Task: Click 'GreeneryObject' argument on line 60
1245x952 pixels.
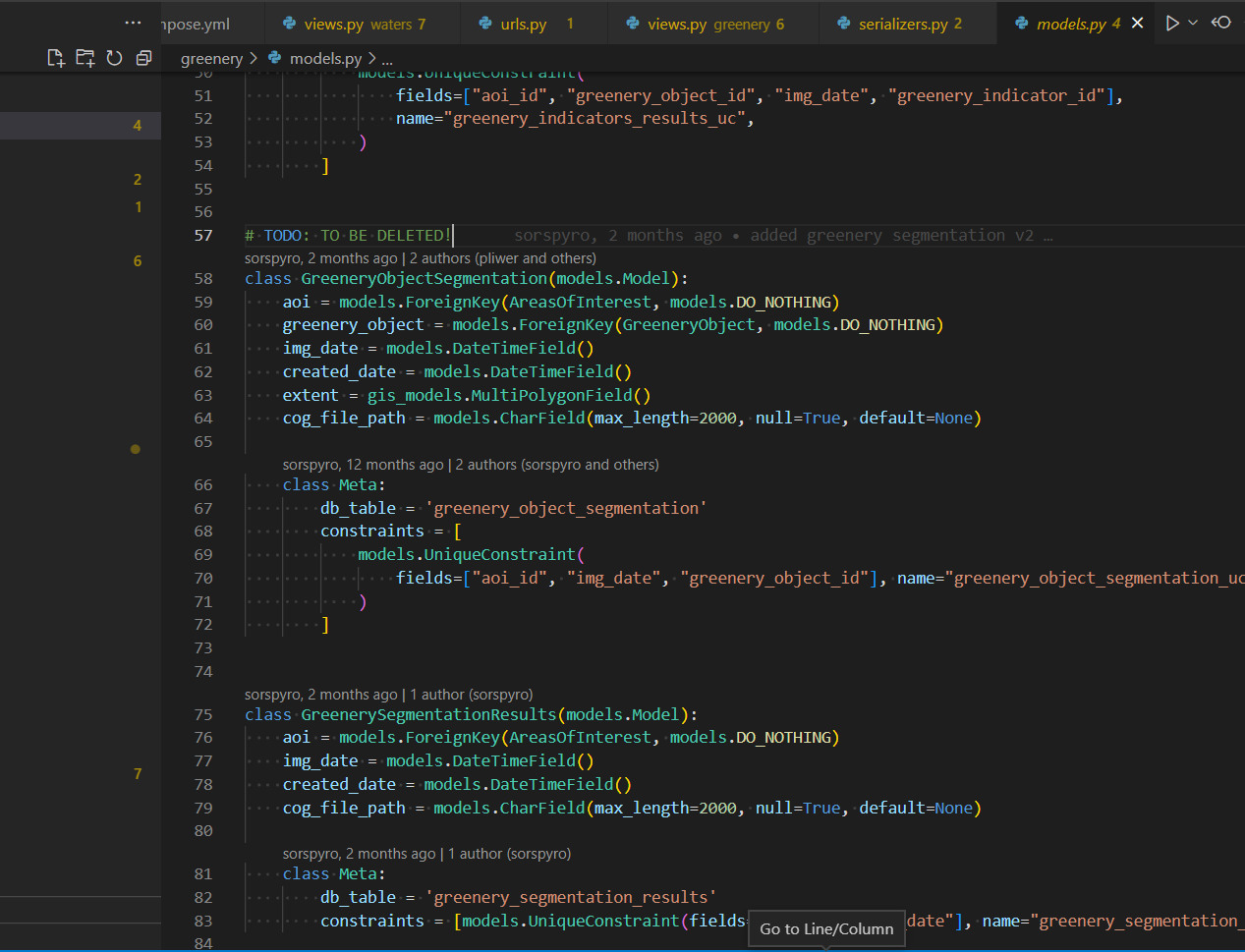Action: [689, 324]
